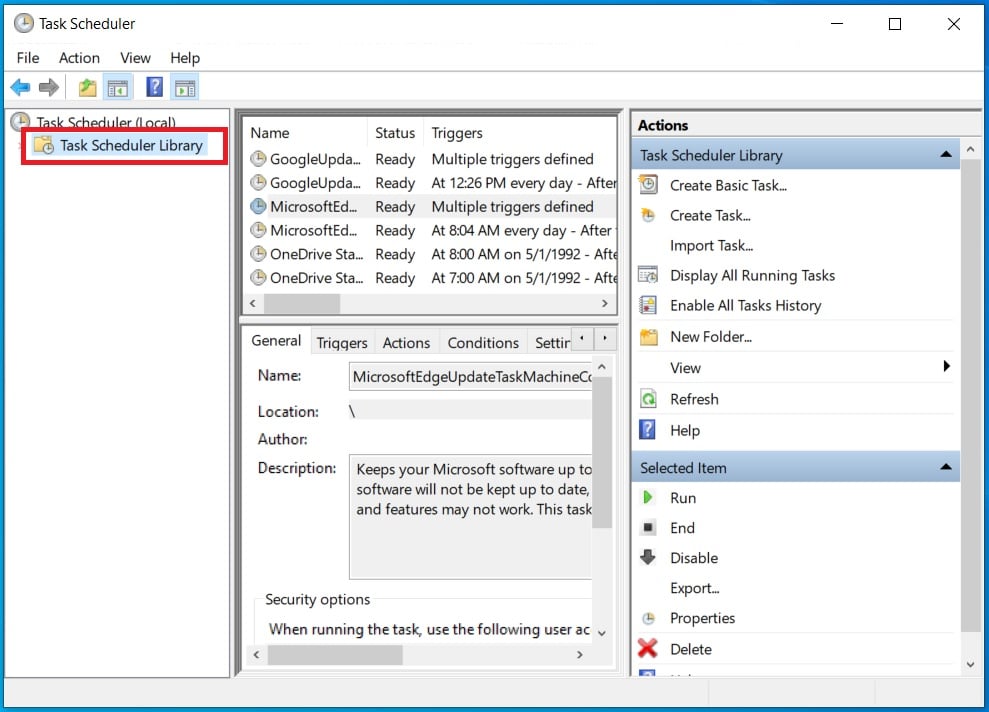Image resolution: width=989 pixels, height=712 pixels.
Task: Click the Back arrow toolbar icon
Action: pos(20,87)
